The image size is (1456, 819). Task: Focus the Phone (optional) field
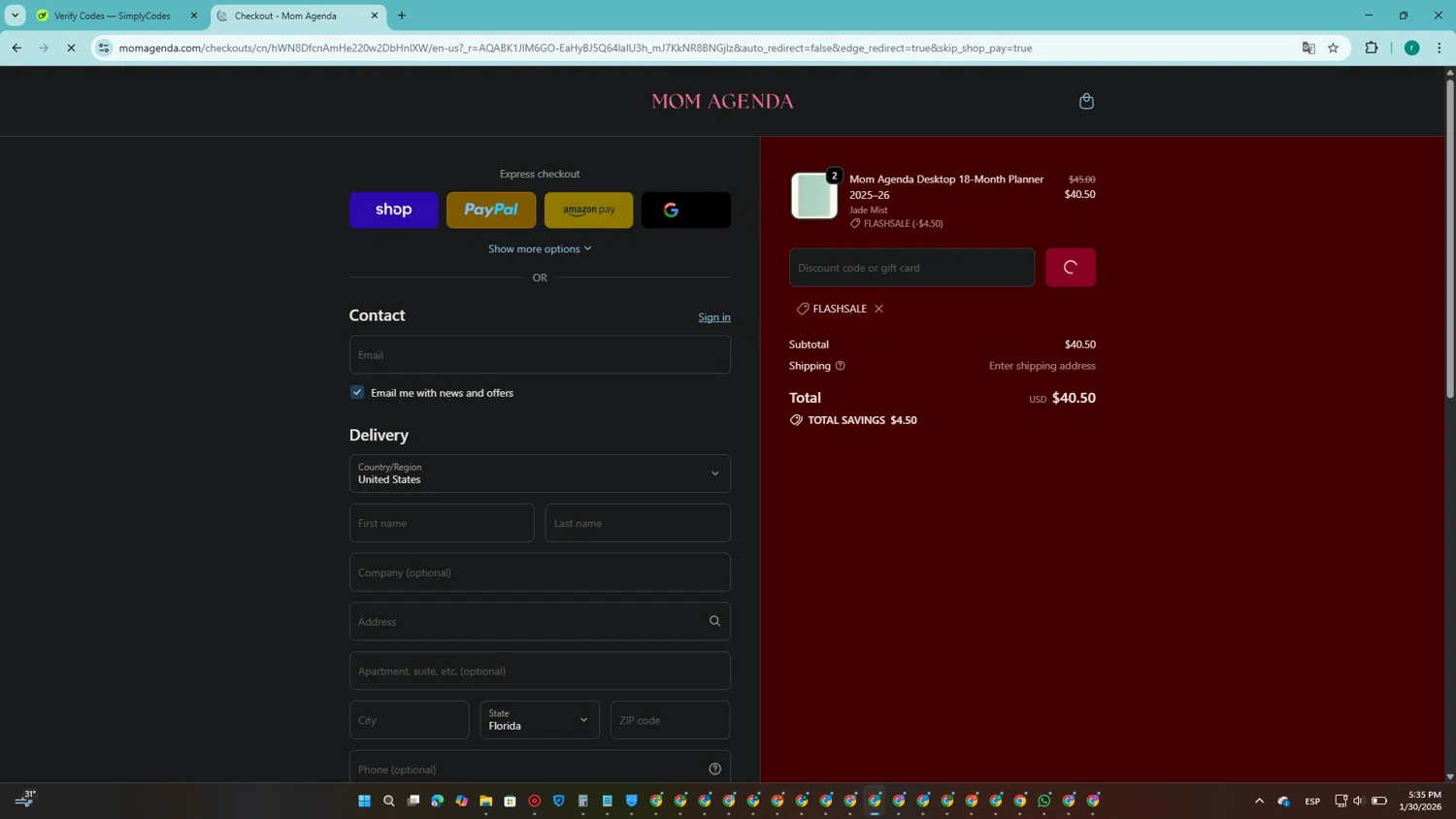540,769
